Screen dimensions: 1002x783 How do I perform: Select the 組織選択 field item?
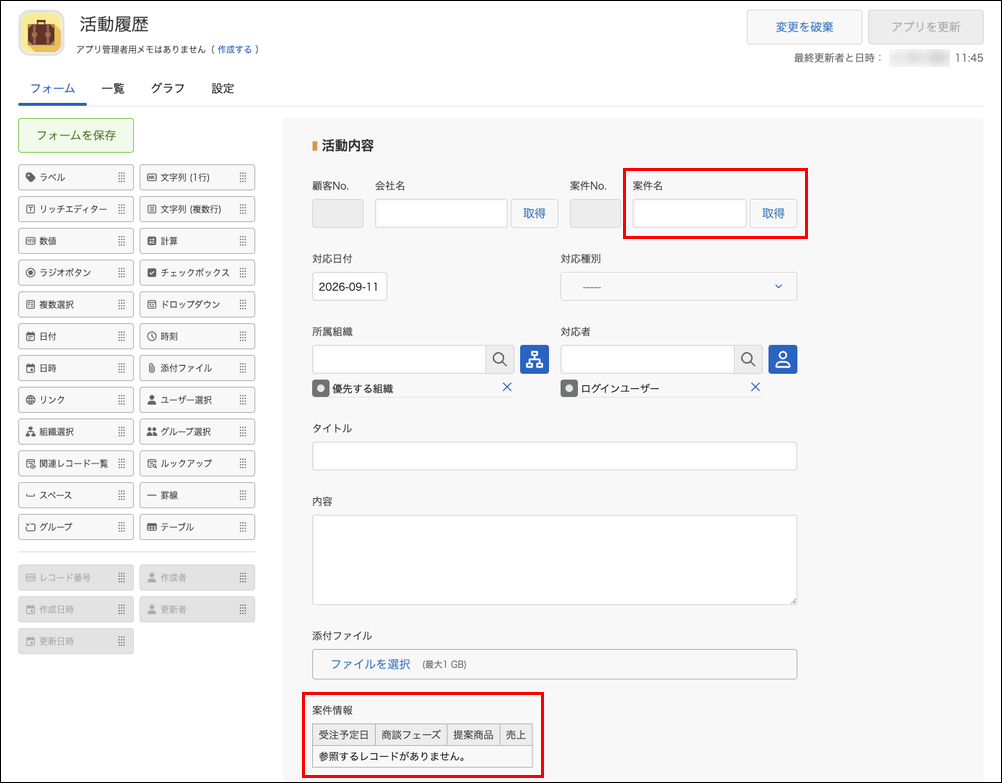pos(76,431)
